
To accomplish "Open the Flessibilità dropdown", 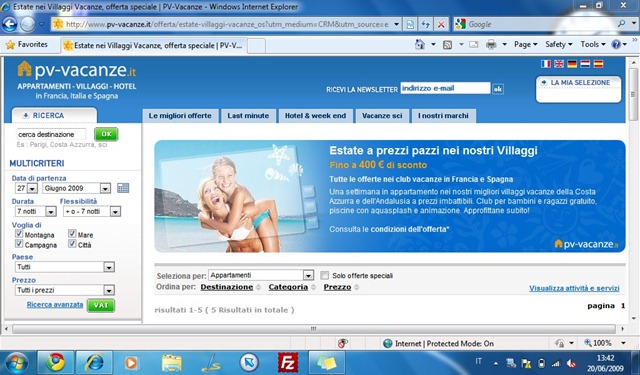I will [x=116, y=211].
